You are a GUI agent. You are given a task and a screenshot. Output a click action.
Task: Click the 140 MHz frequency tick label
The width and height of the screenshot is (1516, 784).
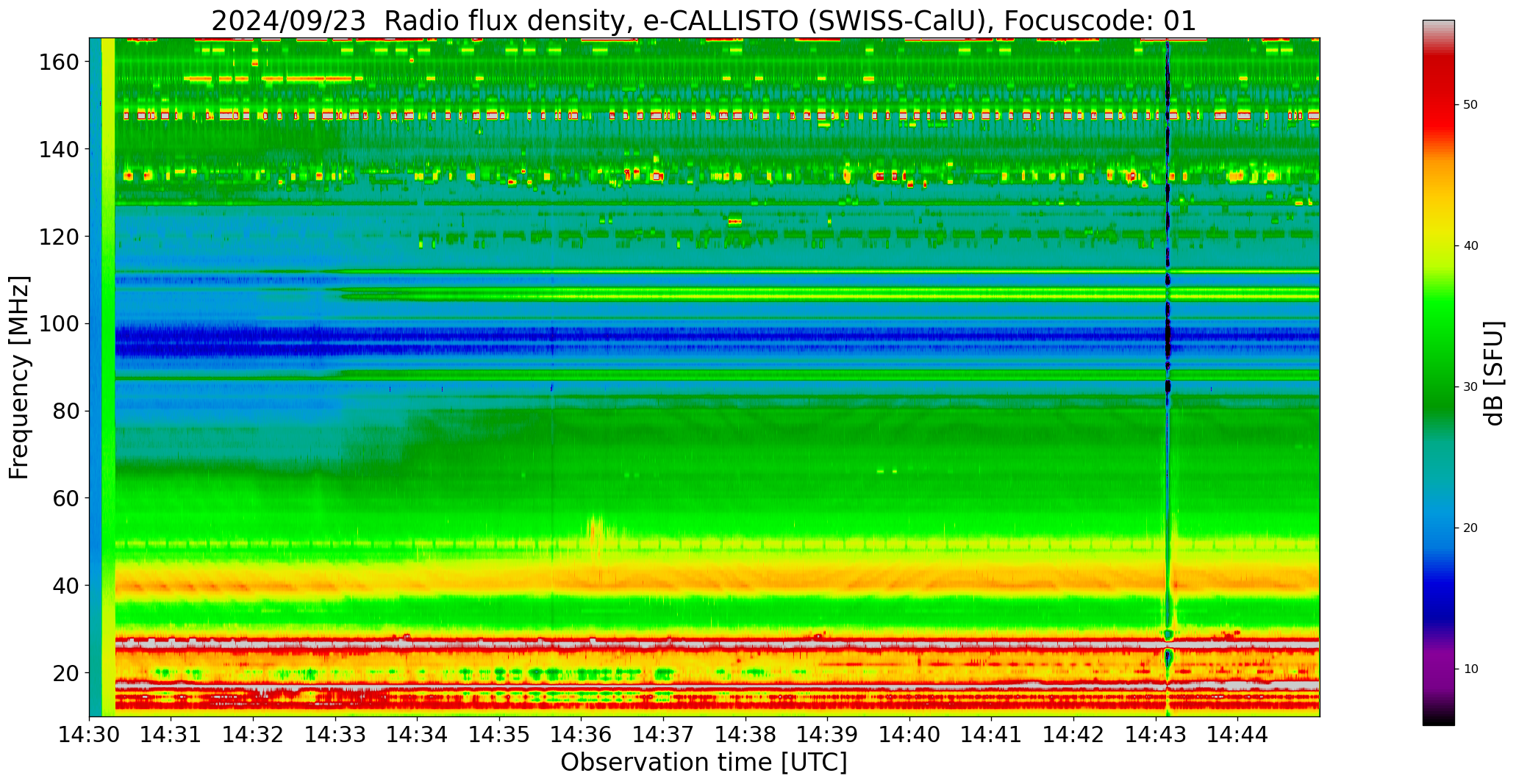click(x=59, y=149)
